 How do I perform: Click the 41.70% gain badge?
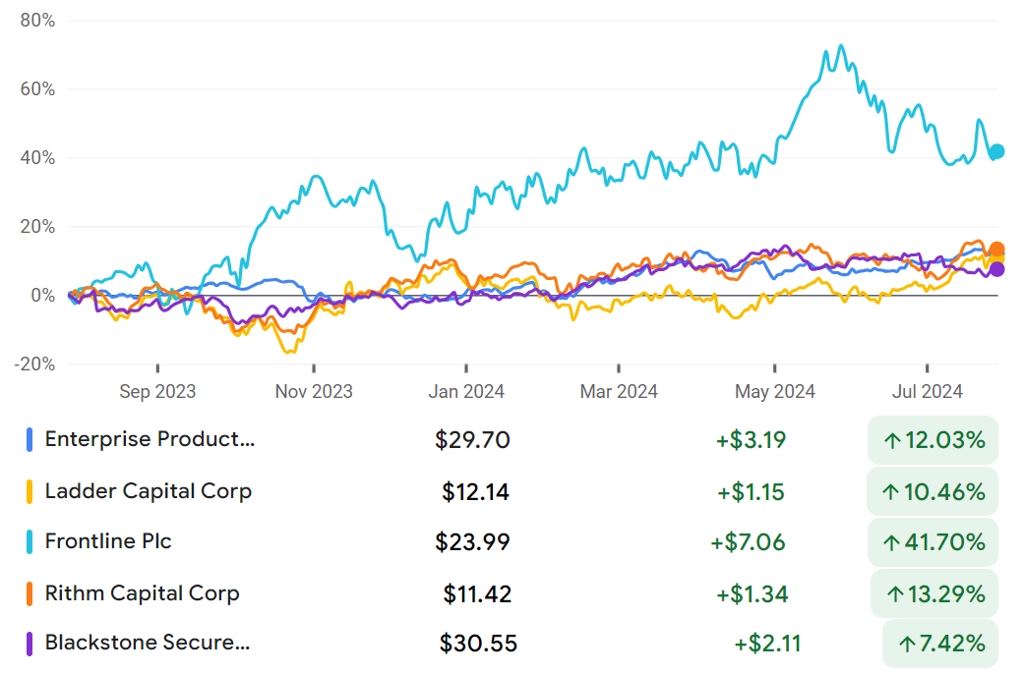(933, 542)
